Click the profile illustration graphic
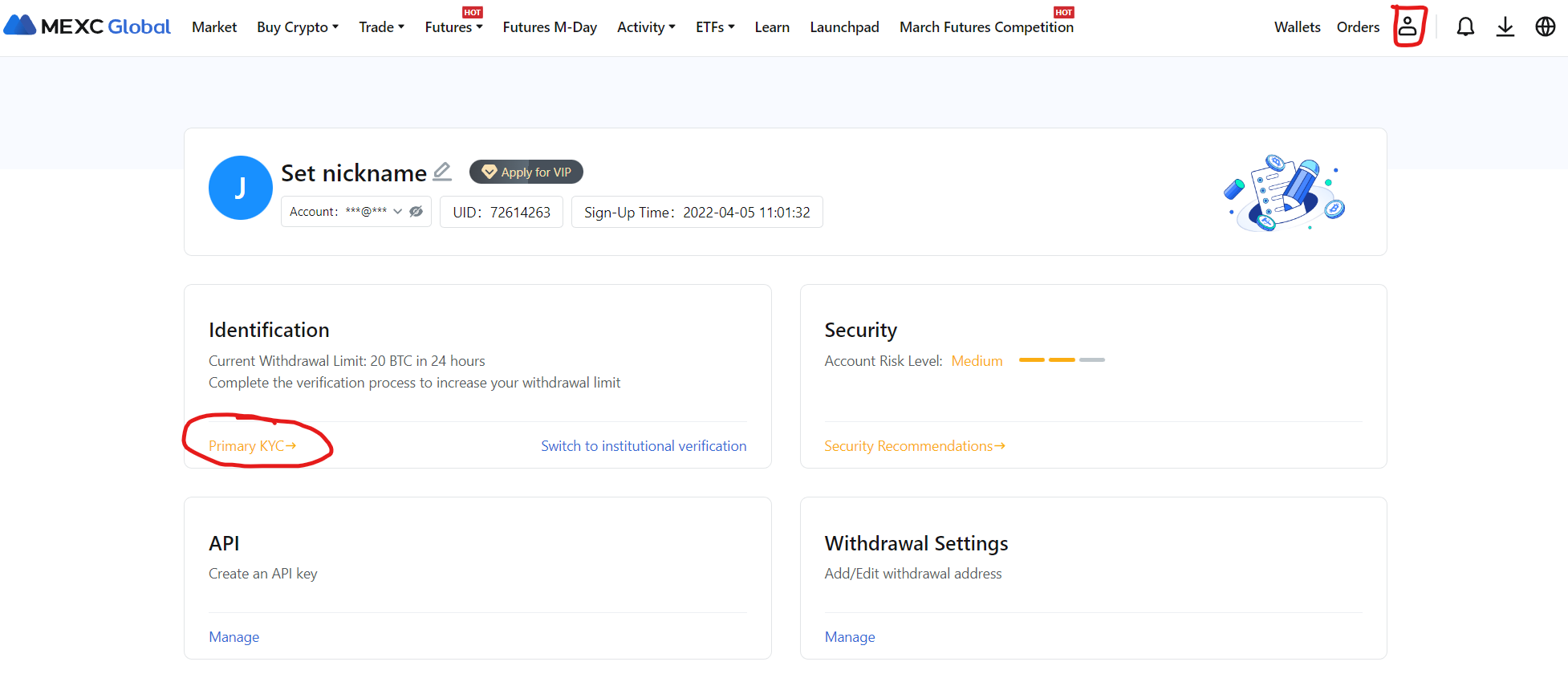Screen dimensions: 1568x678 pos(1285,193)
